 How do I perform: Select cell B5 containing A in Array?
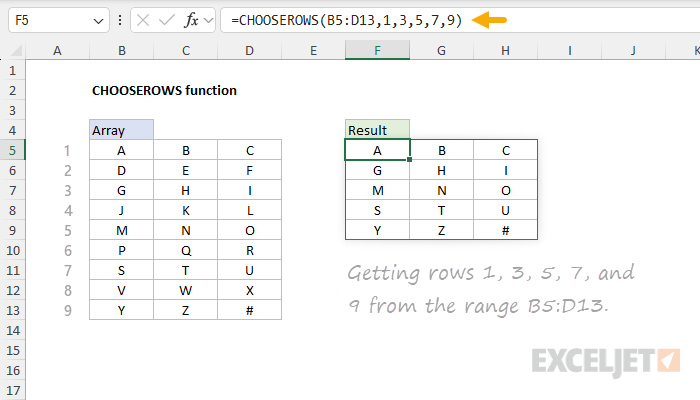click(121, 150)
